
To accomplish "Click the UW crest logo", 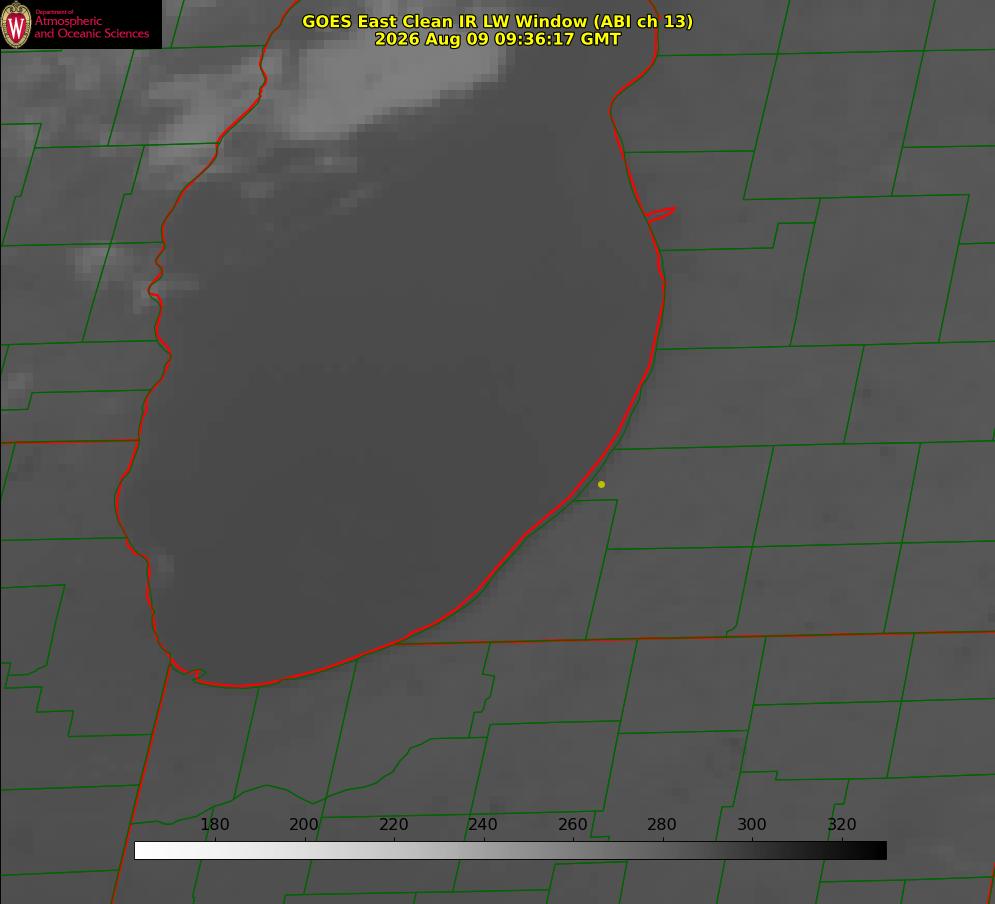I will pyautogui.click(x=16, y=24).
